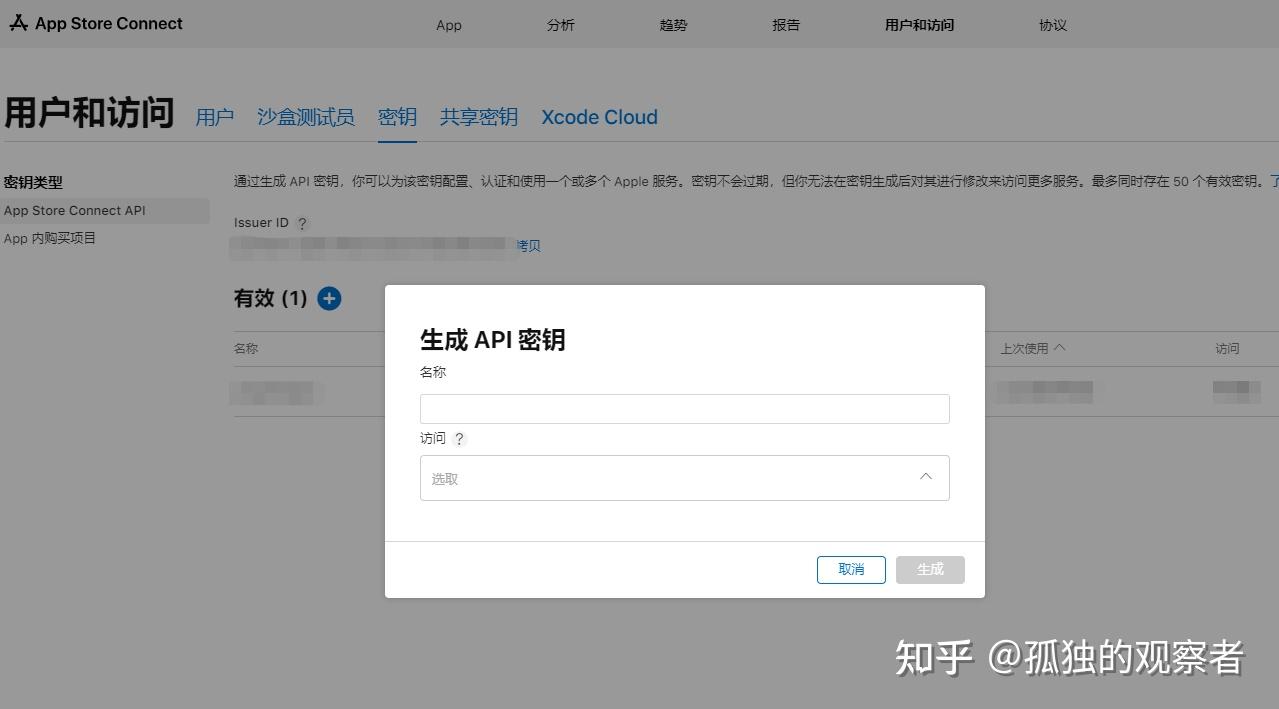Open the 沙盒测试员 tab
1279x709 pixels.
[x=306, y=117]
